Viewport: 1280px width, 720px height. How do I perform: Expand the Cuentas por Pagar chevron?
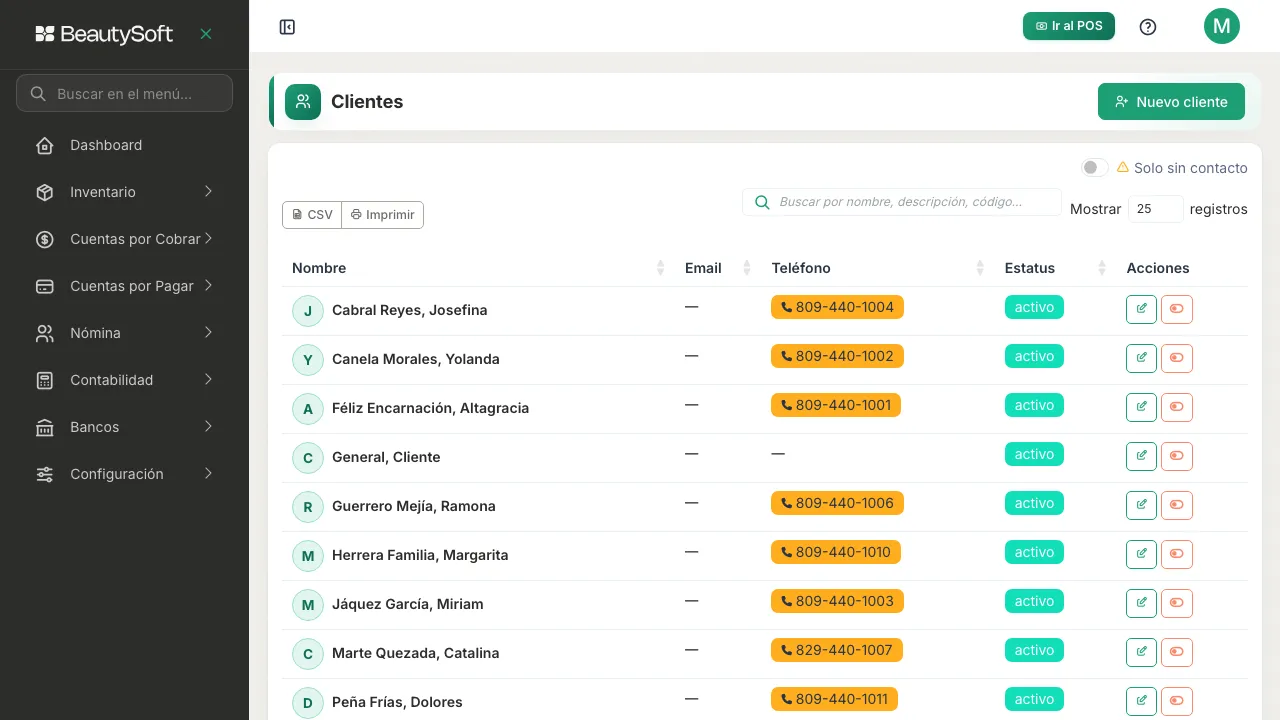click(209, 285)
